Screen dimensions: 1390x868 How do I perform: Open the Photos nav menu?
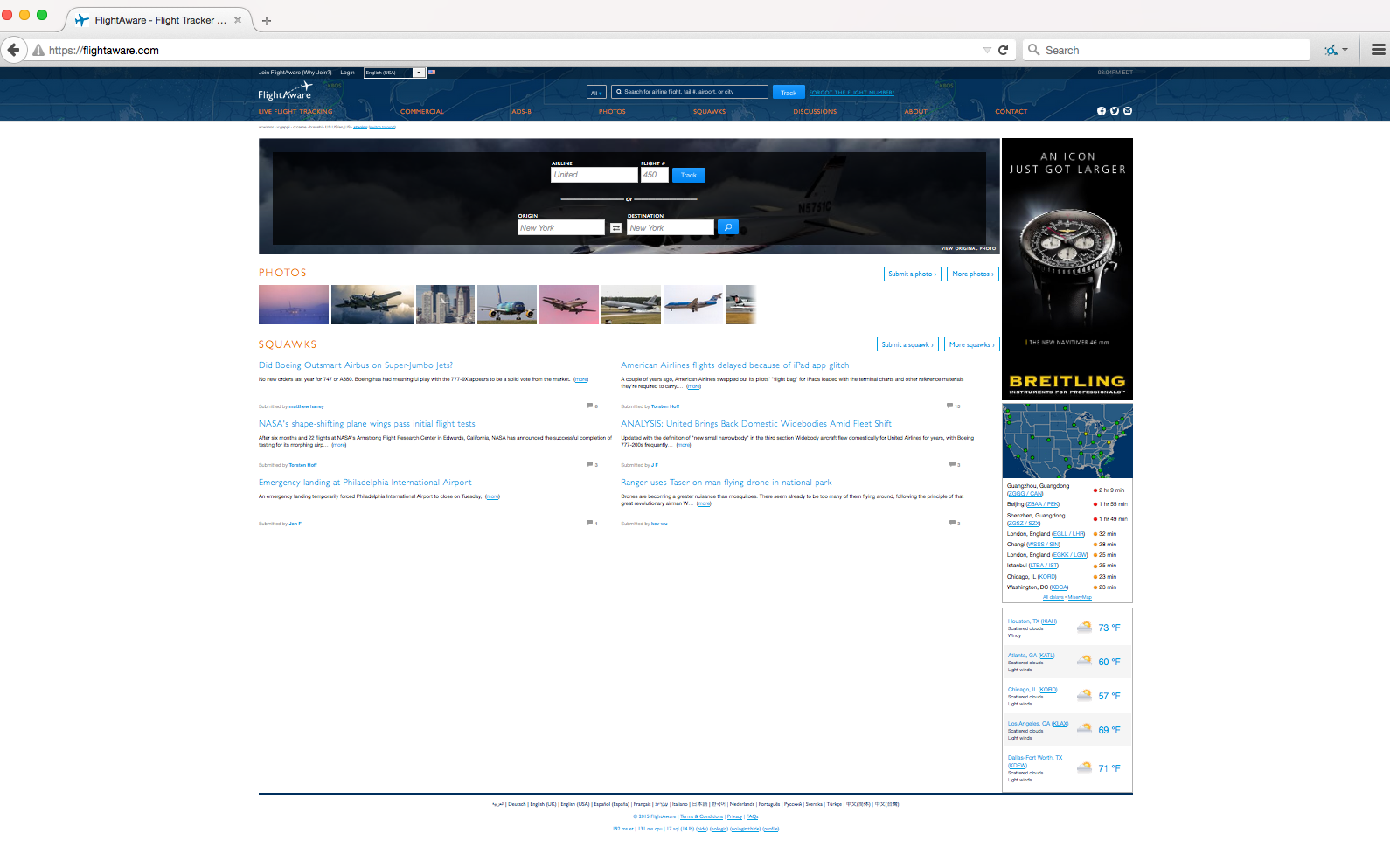612,112
